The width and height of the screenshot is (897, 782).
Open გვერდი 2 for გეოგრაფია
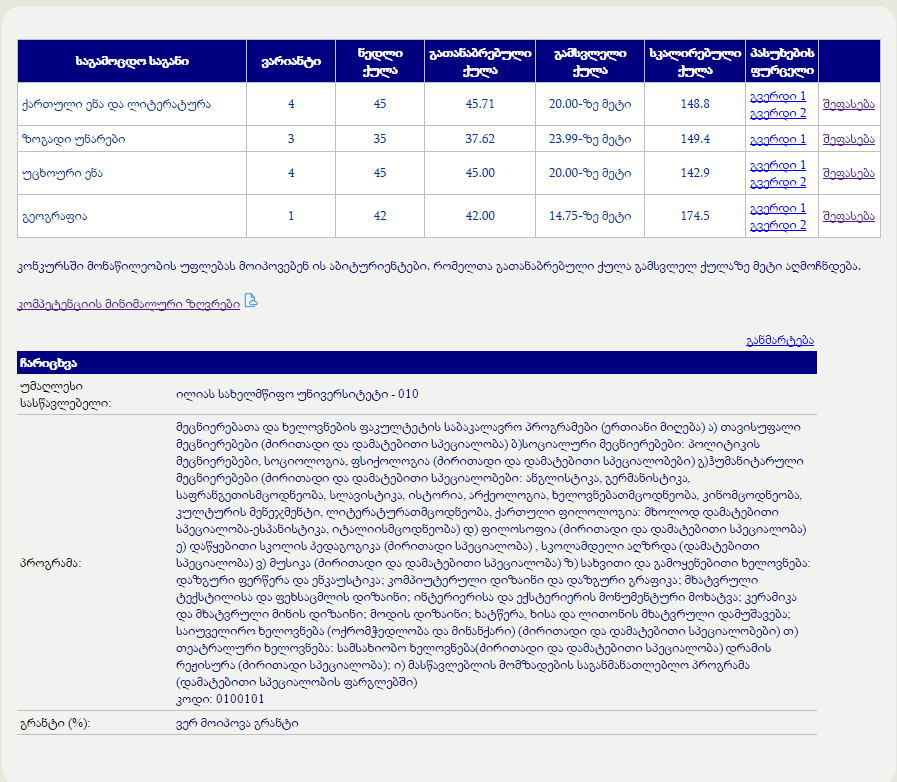(777, 225)
